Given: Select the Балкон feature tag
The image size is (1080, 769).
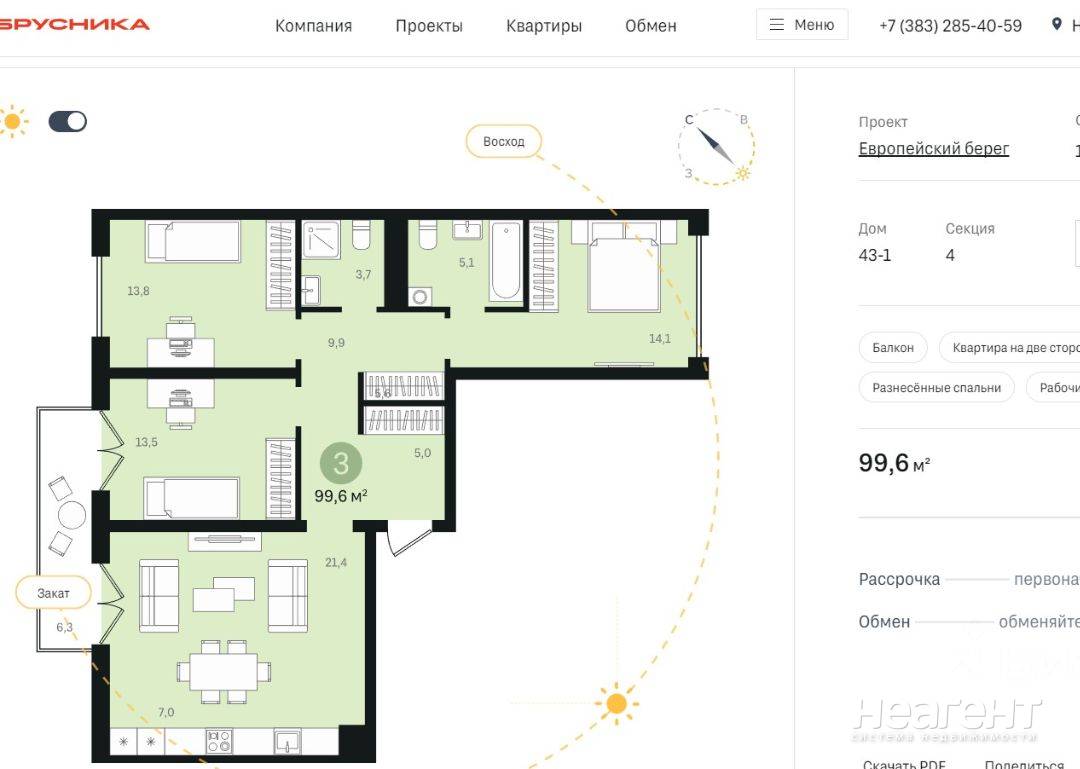Looking at the screenshot, I should (893, 348).
